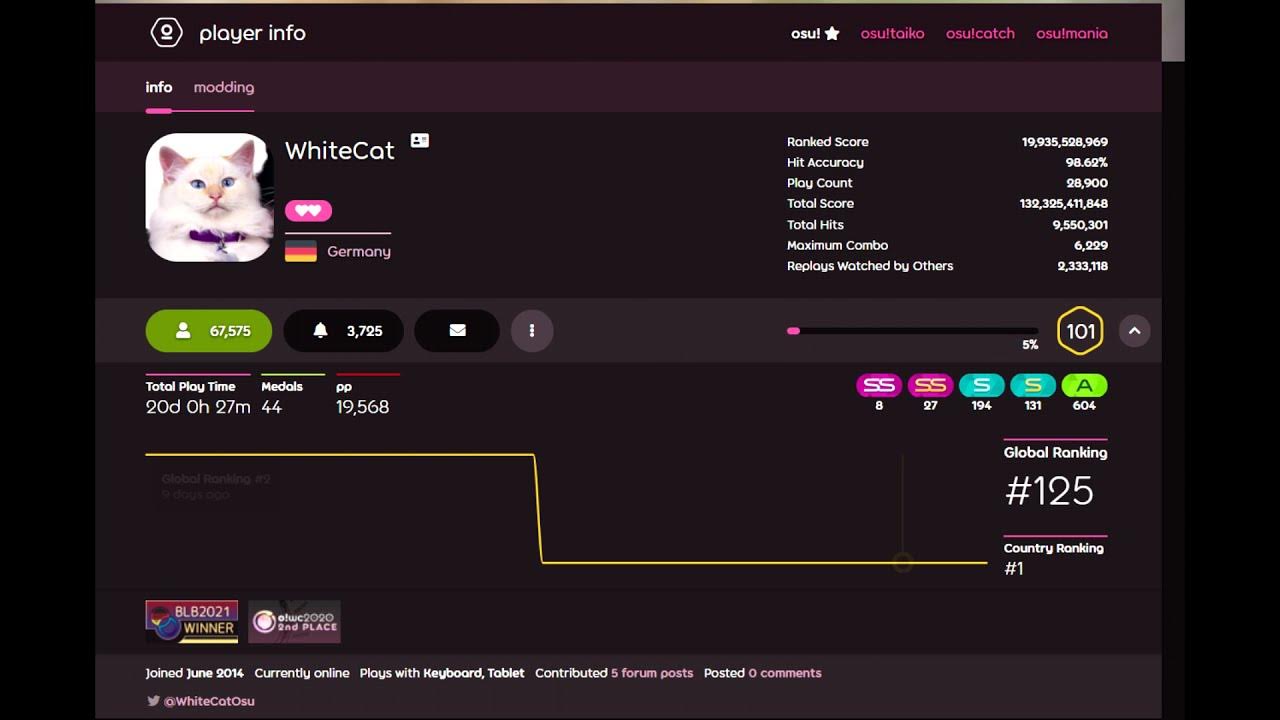This screenshot has width=1280, height=720.
Task: Click the 5% level progress label
Action: [x=1030, y=345]
